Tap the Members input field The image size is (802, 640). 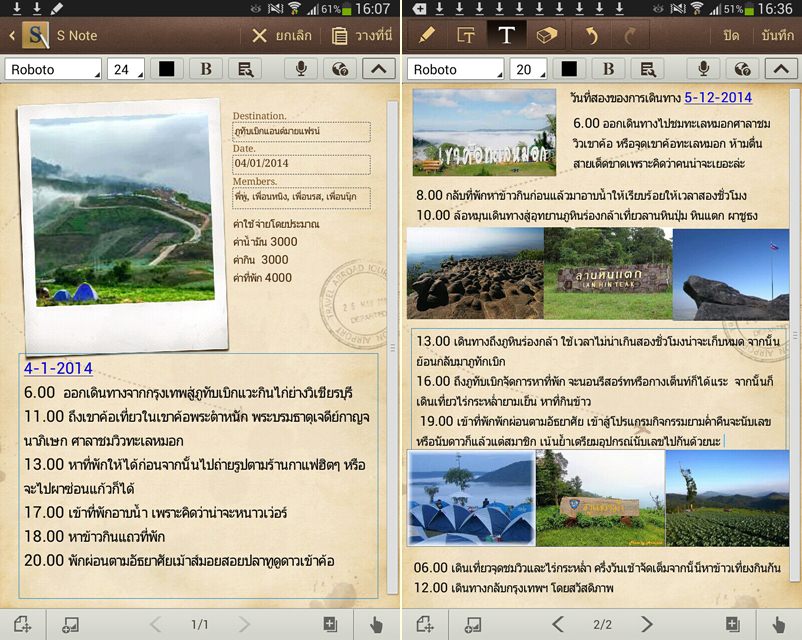click(x=301, y=197)
